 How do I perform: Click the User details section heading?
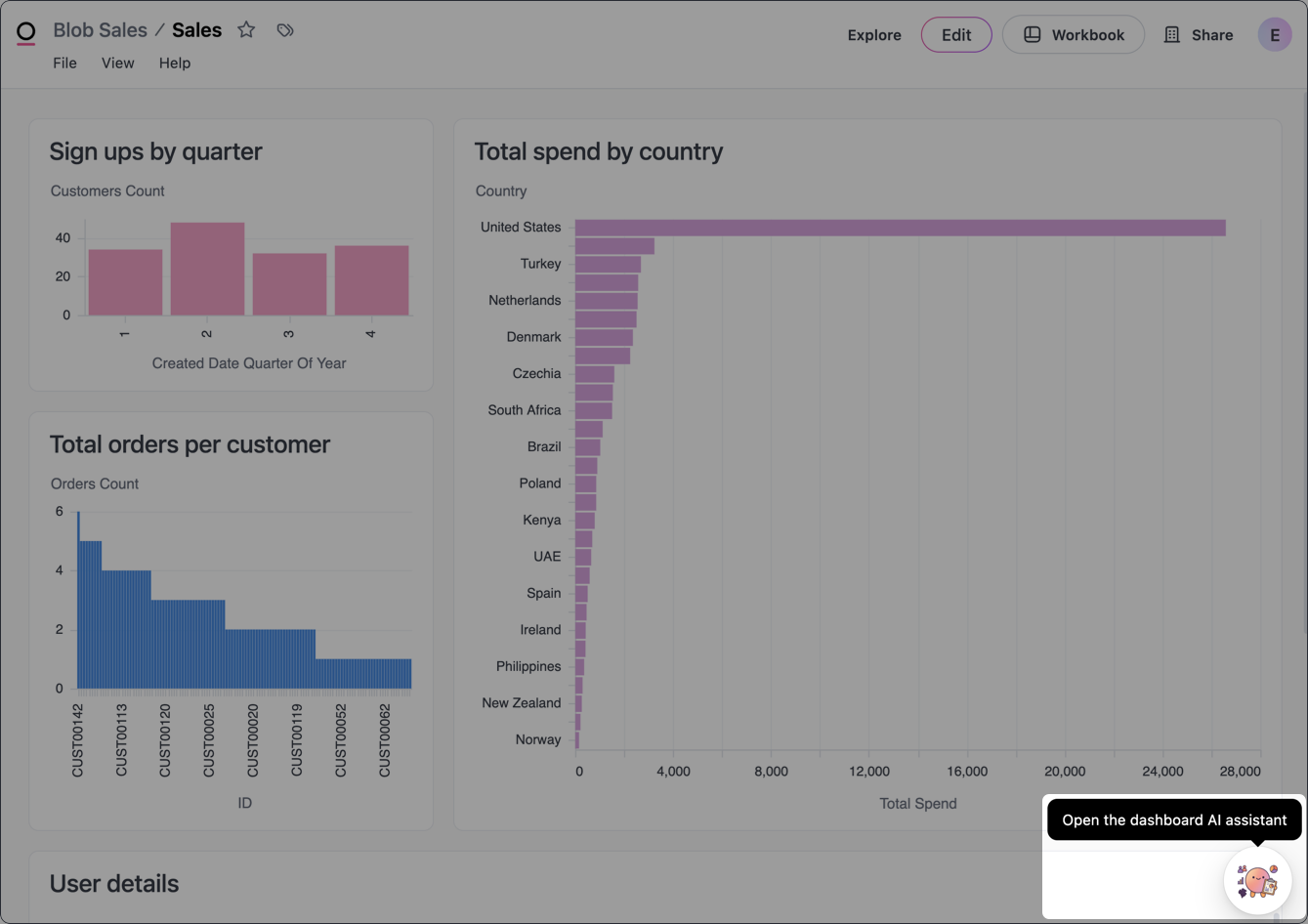(114, 884)
